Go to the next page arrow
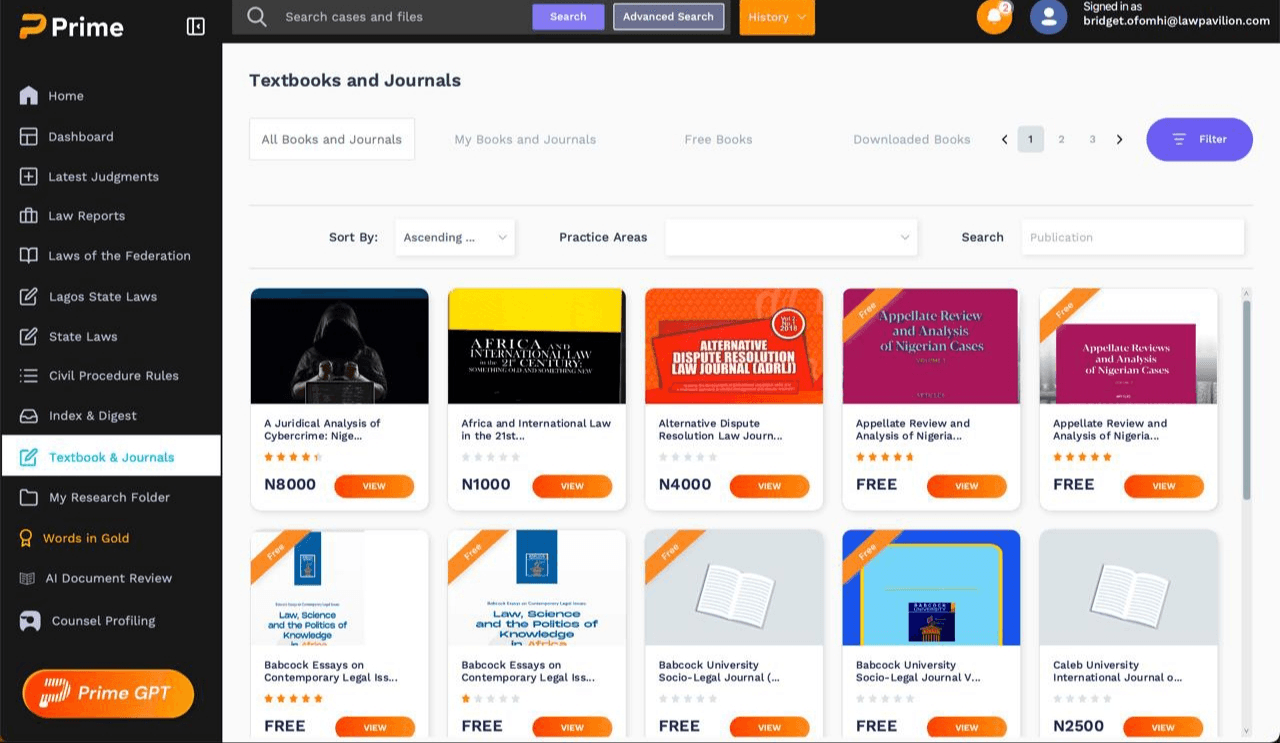 point(1119,140)
